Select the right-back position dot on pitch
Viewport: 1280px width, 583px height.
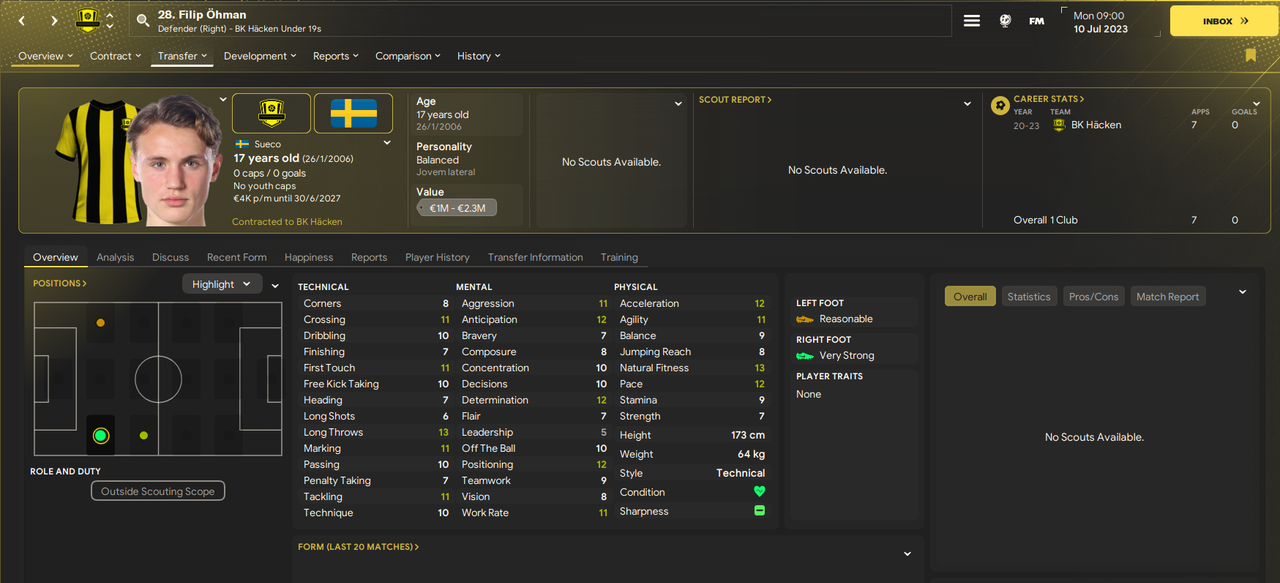[100, 435]
